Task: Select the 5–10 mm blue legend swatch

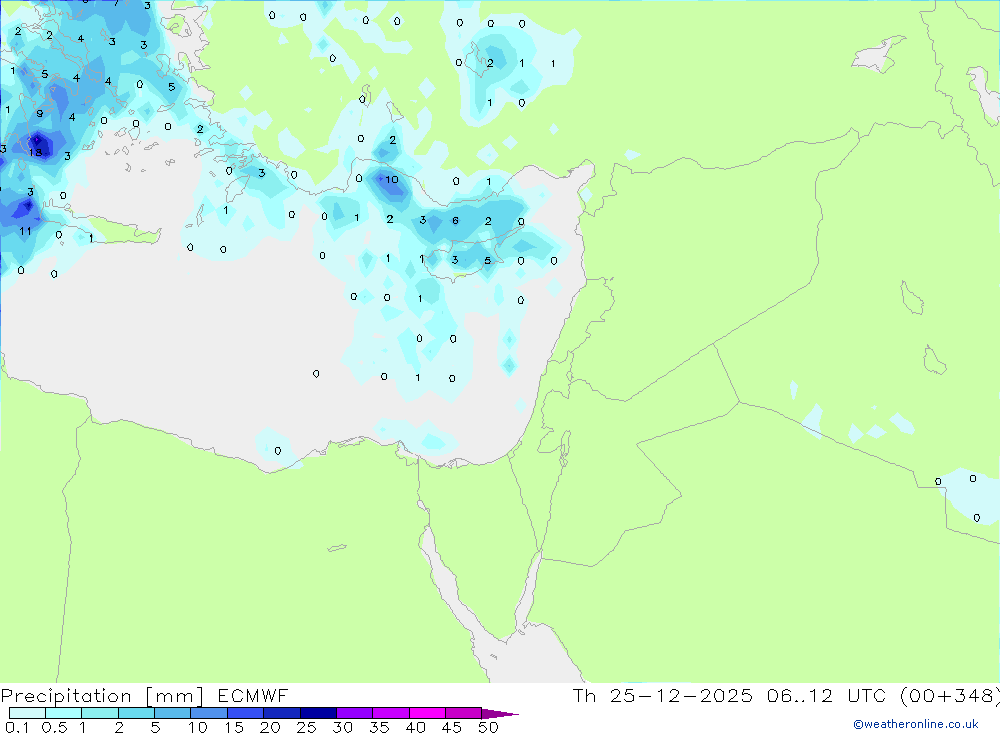Action: pos(173,713)
